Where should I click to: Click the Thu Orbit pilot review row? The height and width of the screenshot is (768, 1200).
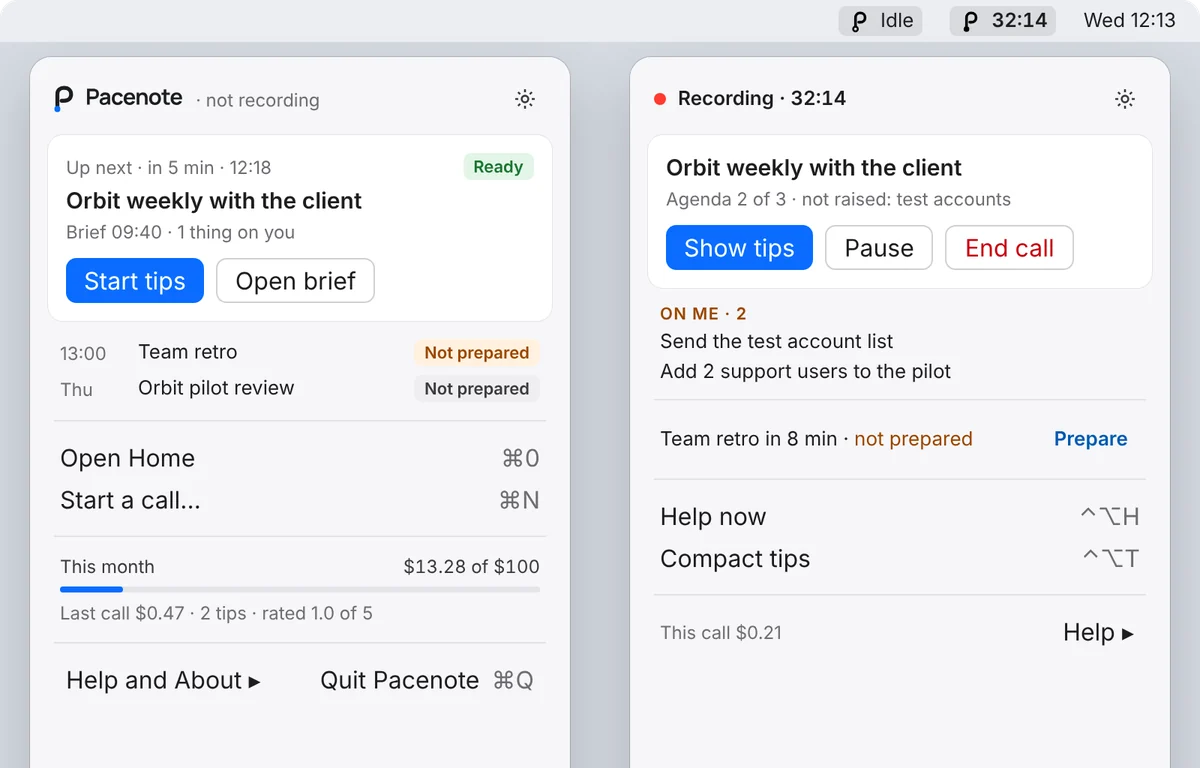[300, 389]
